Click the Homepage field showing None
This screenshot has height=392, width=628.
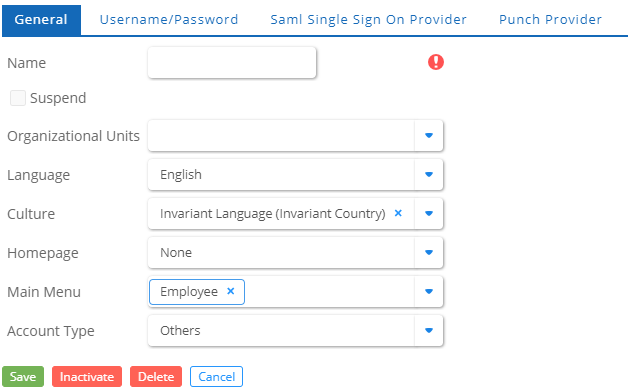coord(281,252)
